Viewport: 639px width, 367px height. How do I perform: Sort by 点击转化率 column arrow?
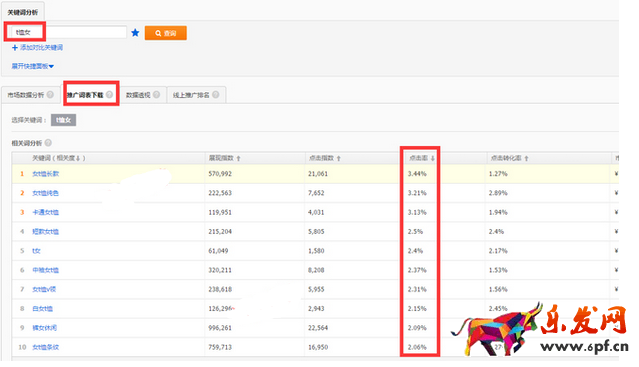point(527,158)
